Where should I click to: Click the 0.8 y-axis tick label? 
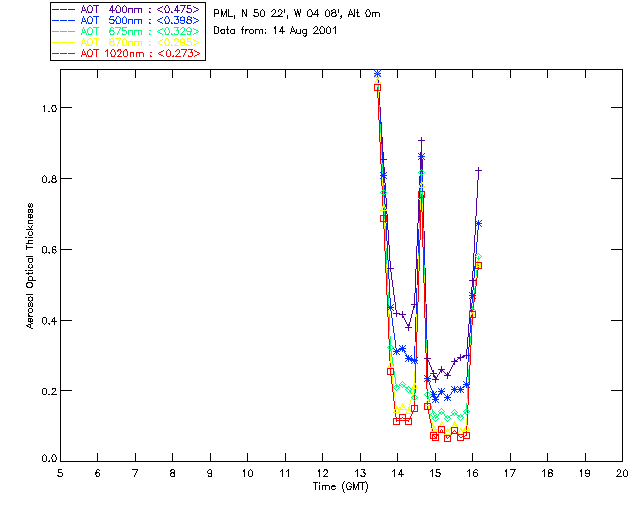[48, 179]
